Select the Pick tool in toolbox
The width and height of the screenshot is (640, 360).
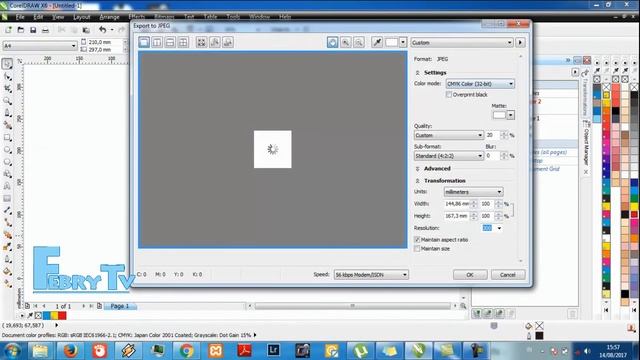7,64
